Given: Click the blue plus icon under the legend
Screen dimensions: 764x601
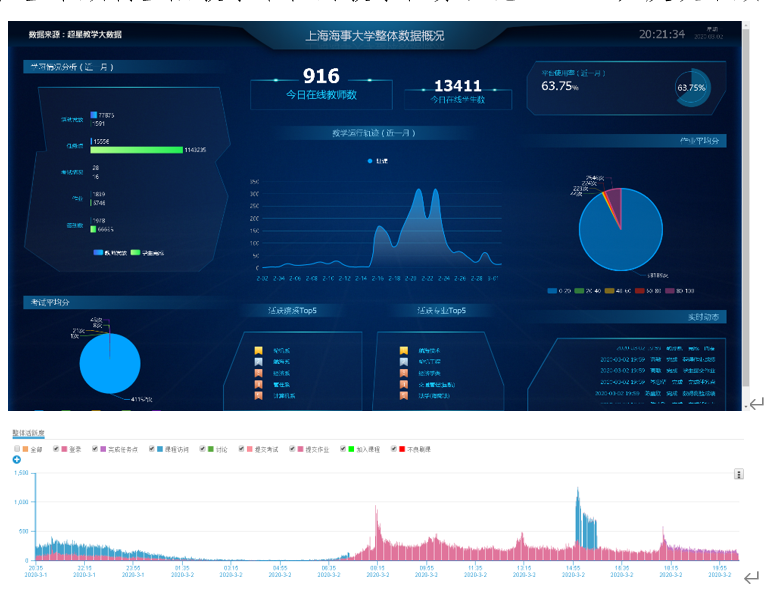Looking at the screenshot, I should coord(16,459).
